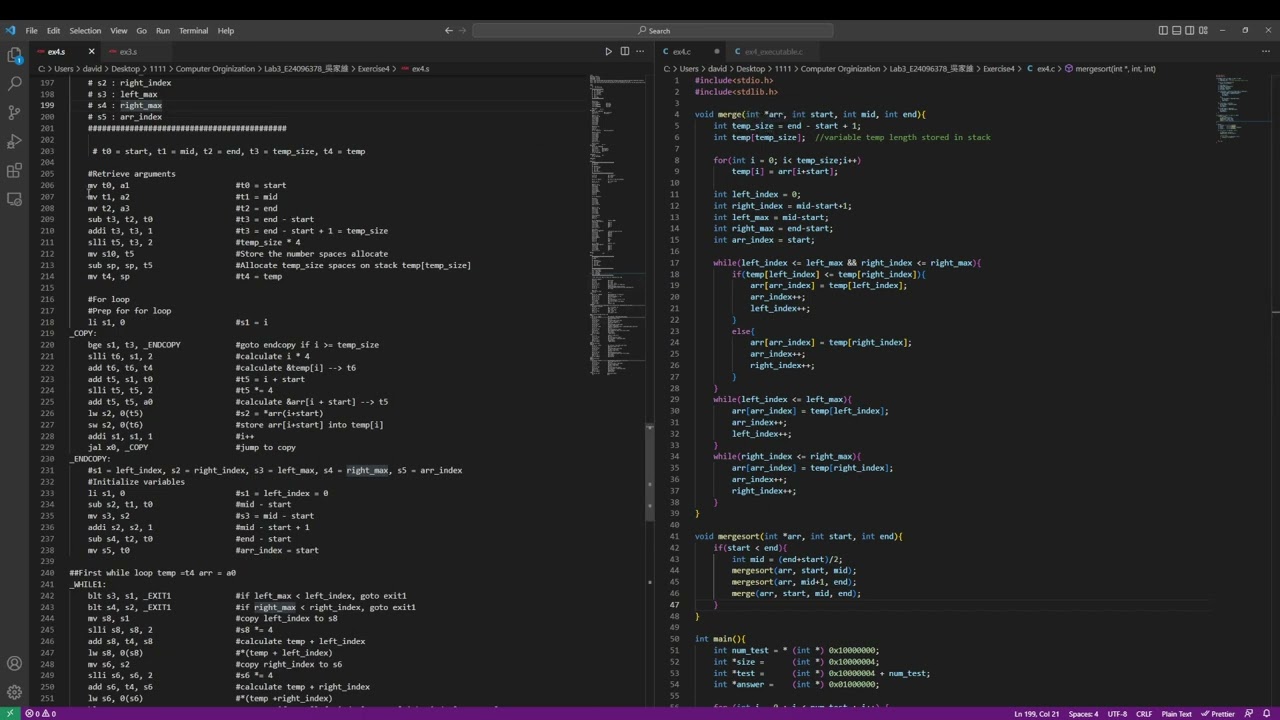Screen dimensions: 1280x720
Task: Click the 'int main(){' line
Action: tap(720, 639)
